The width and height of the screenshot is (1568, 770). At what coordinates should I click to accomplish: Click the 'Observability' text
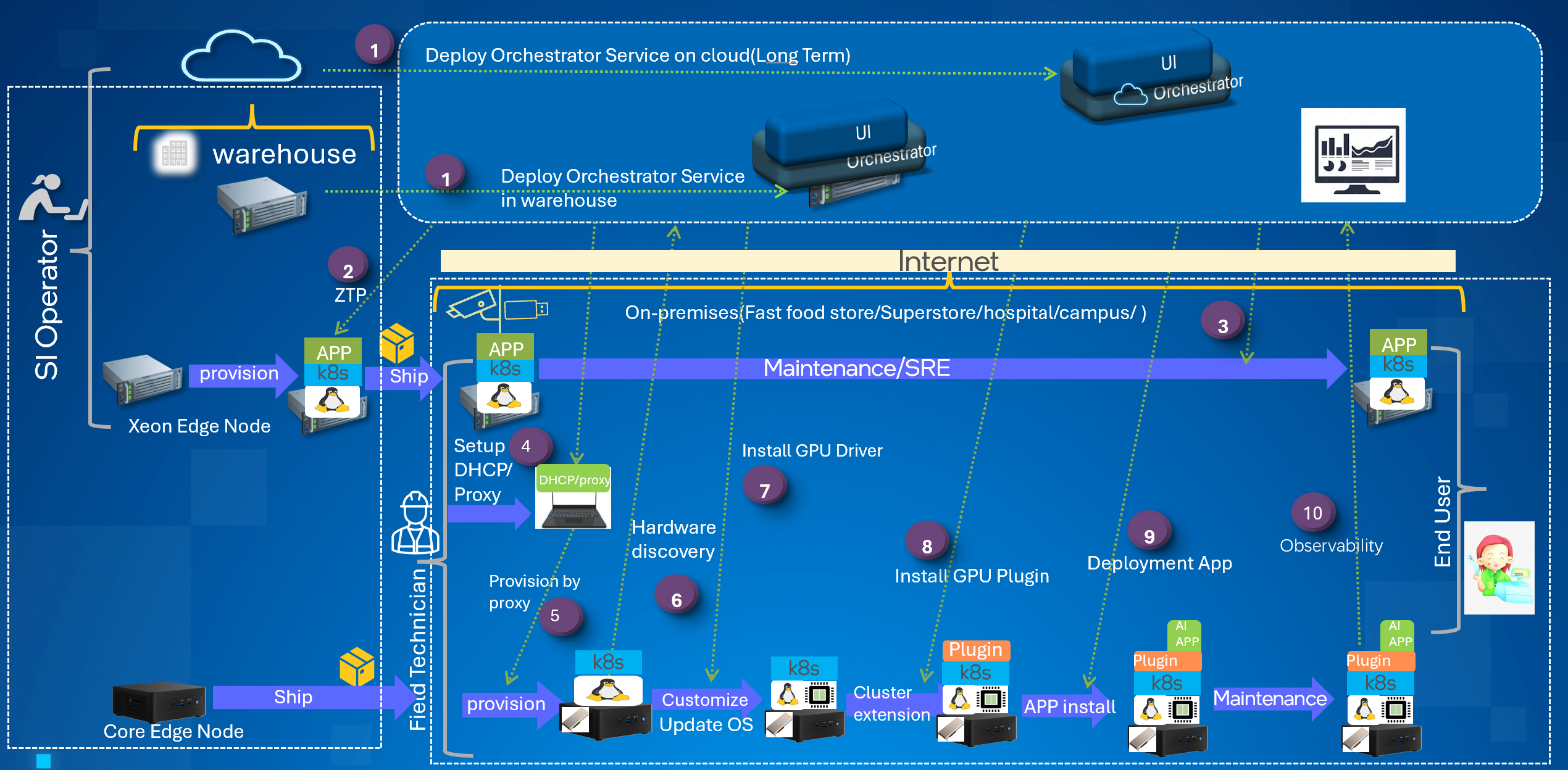1331,545
